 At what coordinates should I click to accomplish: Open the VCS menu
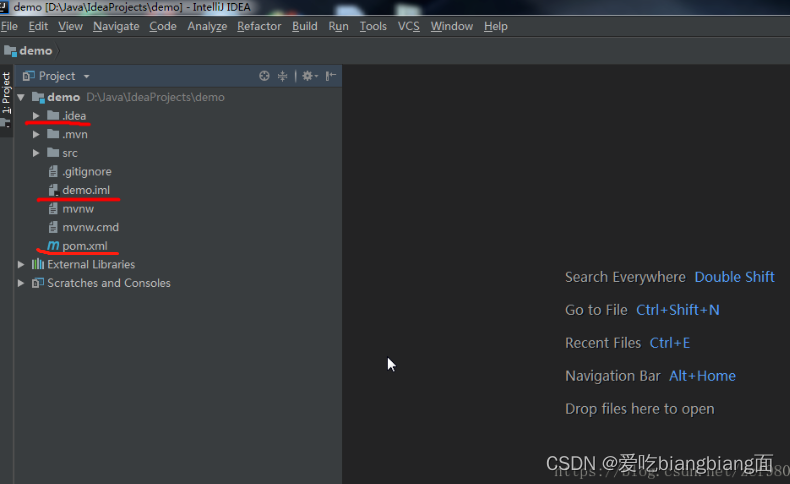tap(409, 26)
